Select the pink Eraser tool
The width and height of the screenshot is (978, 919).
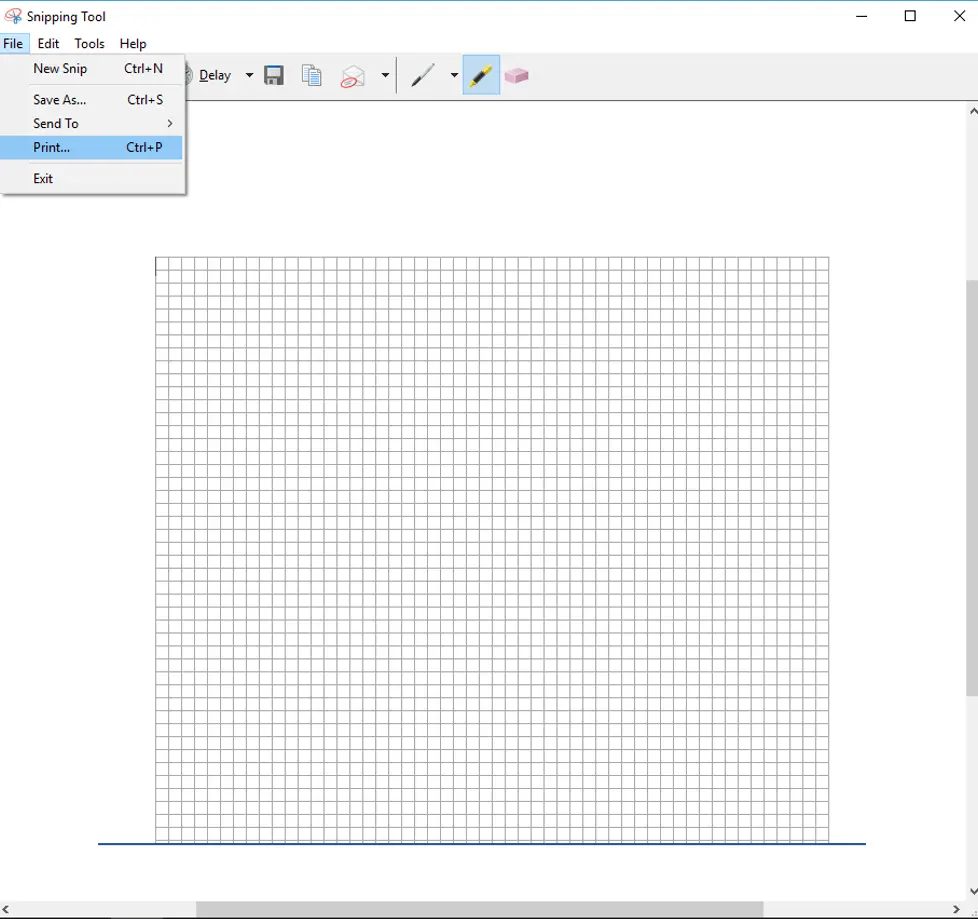516,75
